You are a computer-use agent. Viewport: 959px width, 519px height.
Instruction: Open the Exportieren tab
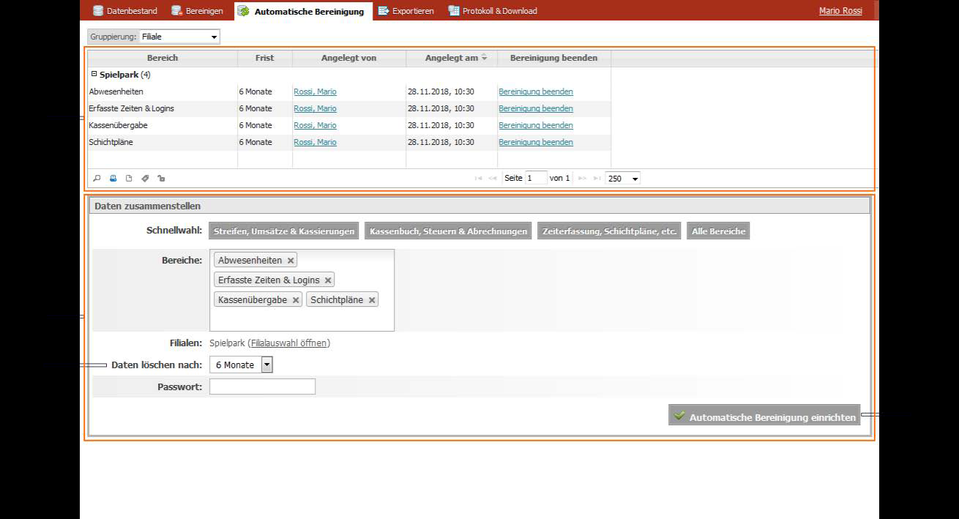click(406, 11)
